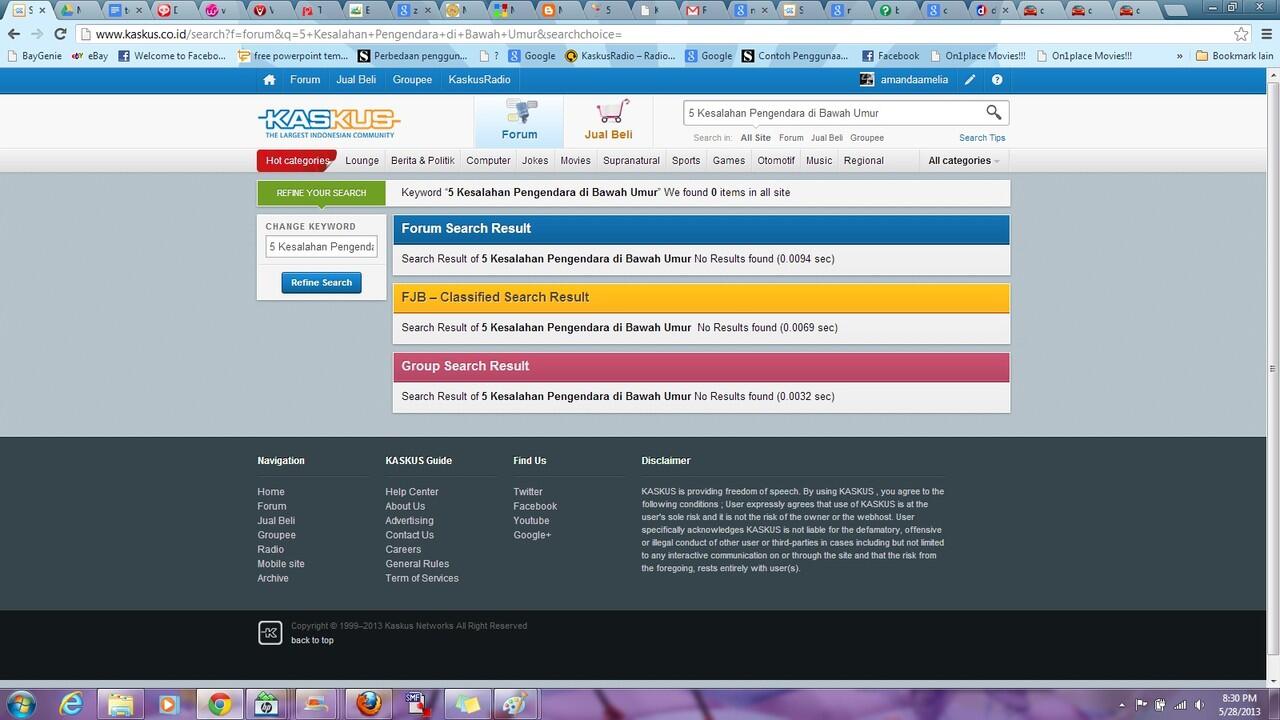Open Regional category
1280x720 pixels.
coord(864,161)
